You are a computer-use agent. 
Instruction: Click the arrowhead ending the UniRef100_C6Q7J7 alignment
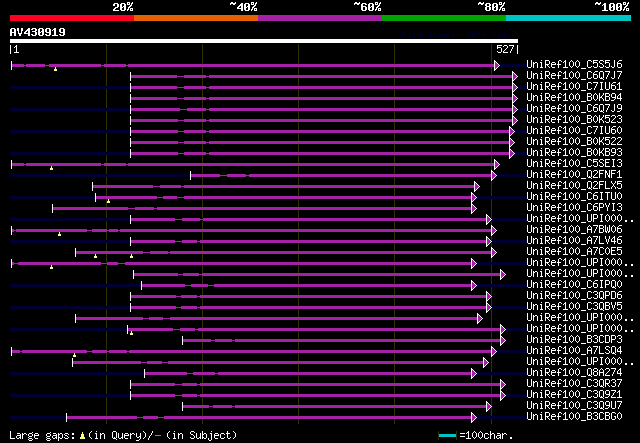(x=515, y=76)
